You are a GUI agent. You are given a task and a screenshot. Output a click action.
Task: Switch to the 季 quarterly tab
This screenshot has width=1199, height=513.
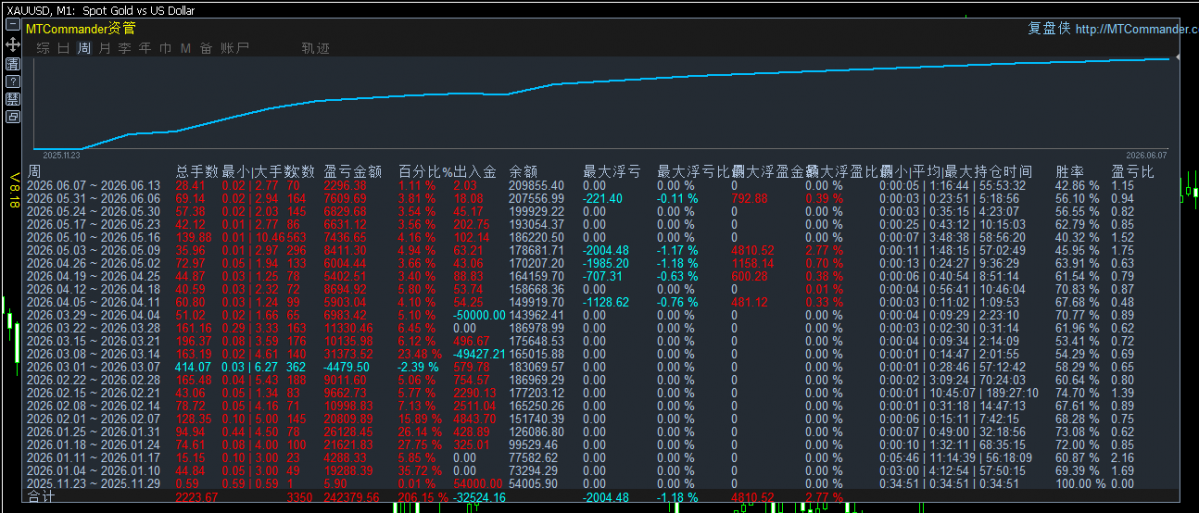pos(125,48)
